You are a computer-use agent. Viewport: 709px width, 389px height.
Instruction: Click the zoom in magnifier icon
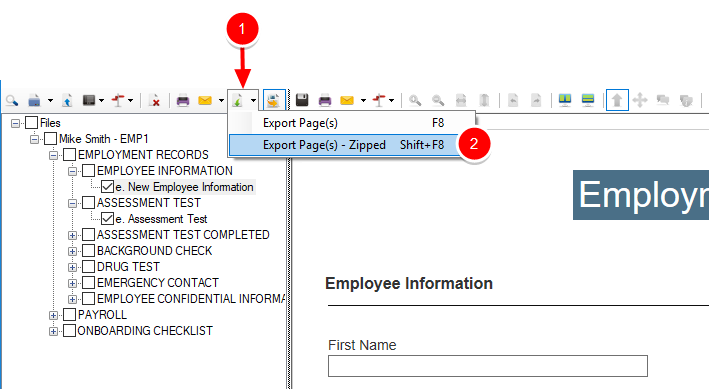pyautogui.click(x=415, y=100)
